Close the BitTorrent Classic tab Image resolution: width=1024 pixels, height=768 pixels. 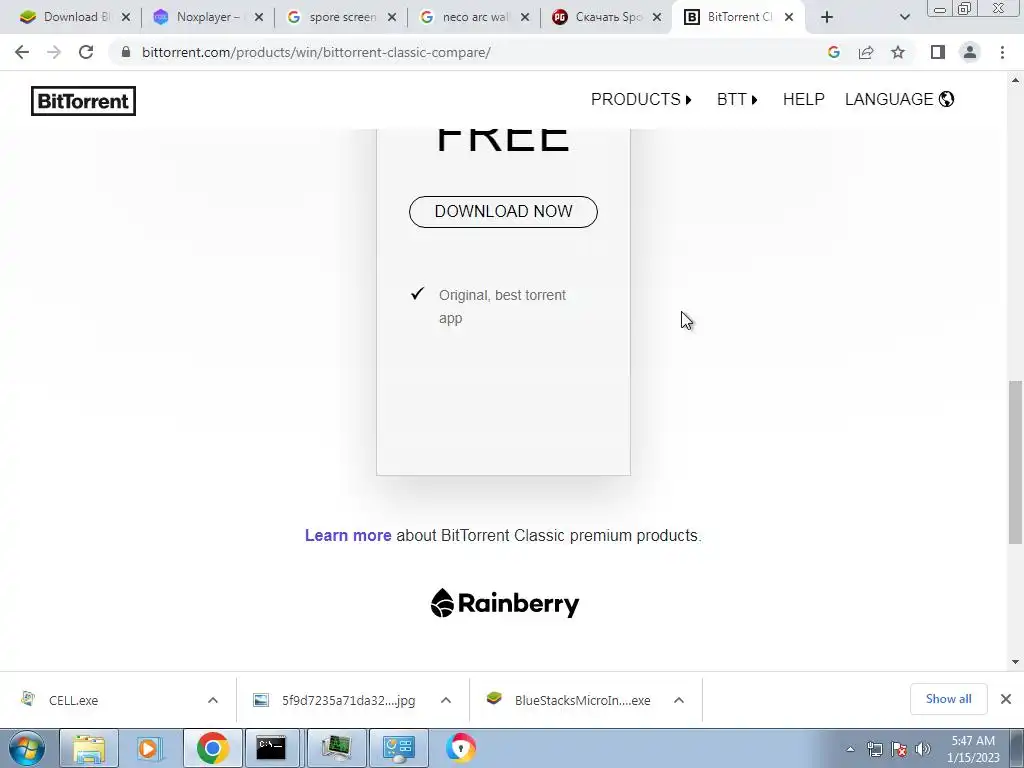(789, 17)
